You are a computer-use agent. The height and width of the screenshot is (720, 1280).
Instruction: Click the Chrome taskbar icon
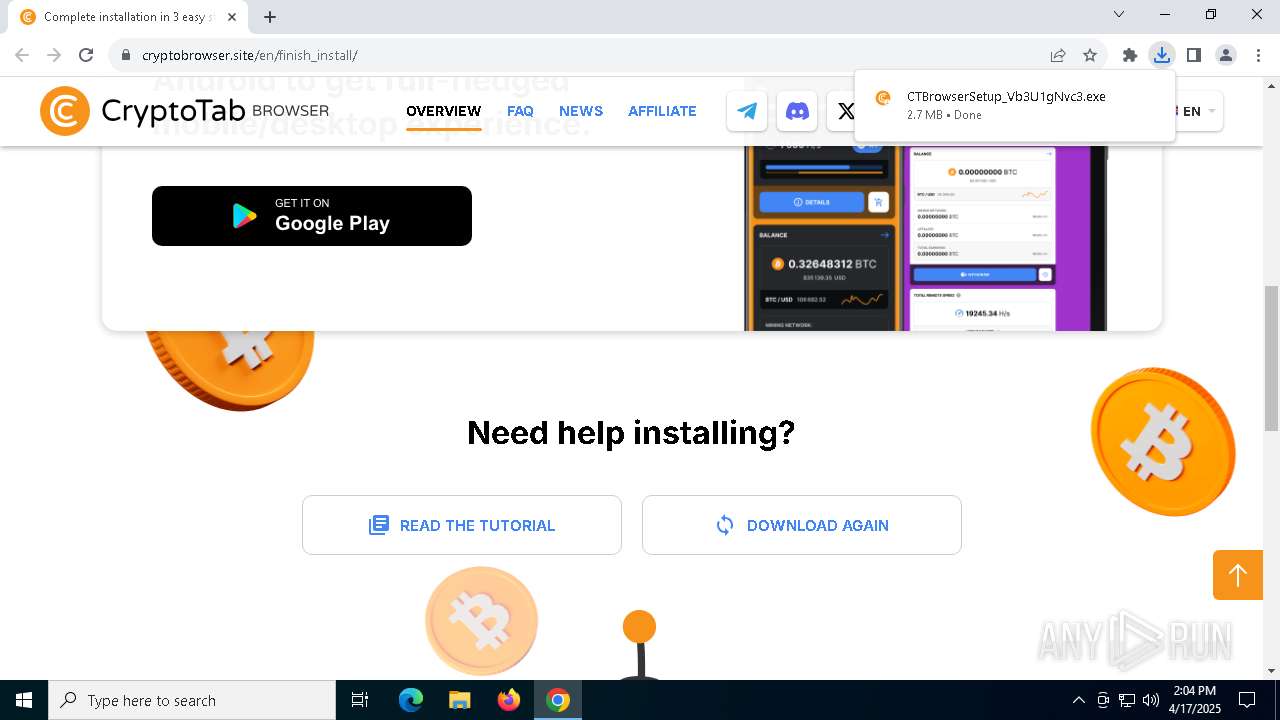[558, 700]
